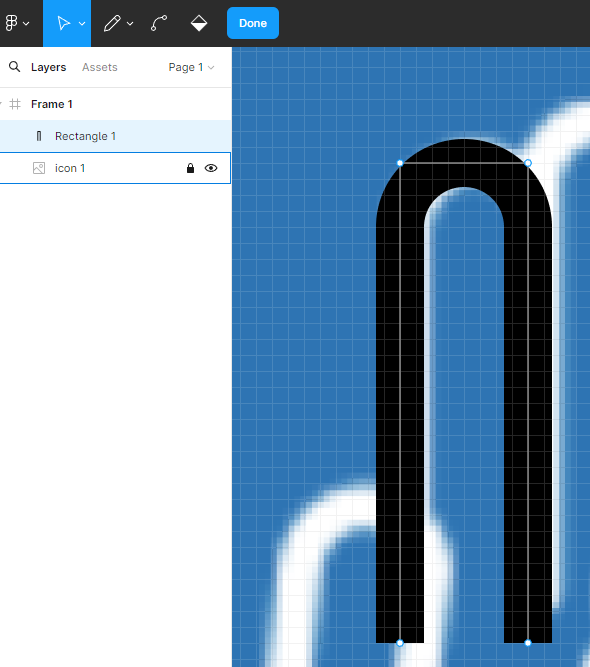Open the Figma main menu logo
This screenshot has height=667, width=590.
coord(11,23)
